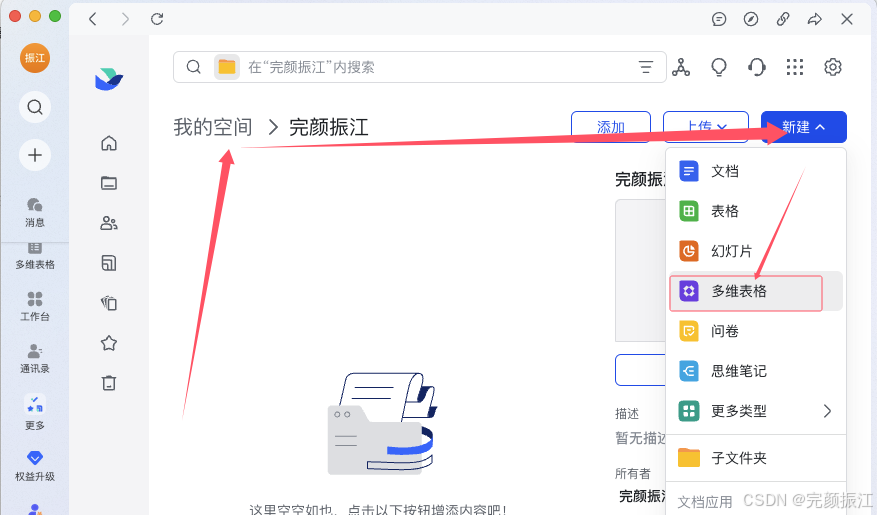Open 通讯录 contacts in sidebar
The image size is (877, 515).
point(35,358)
